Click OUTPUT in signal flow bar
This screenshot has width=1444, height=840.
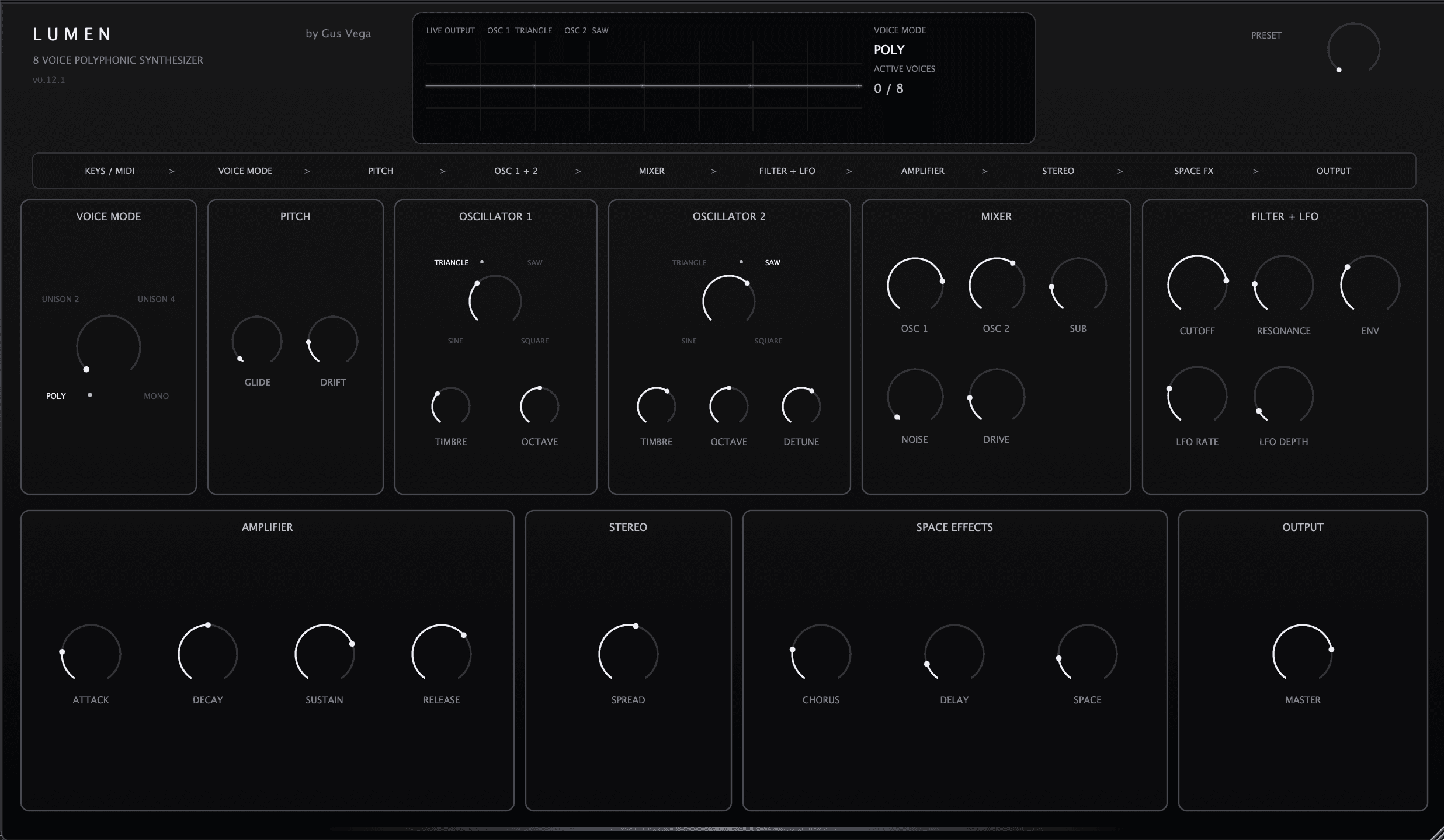(1334, 171)
